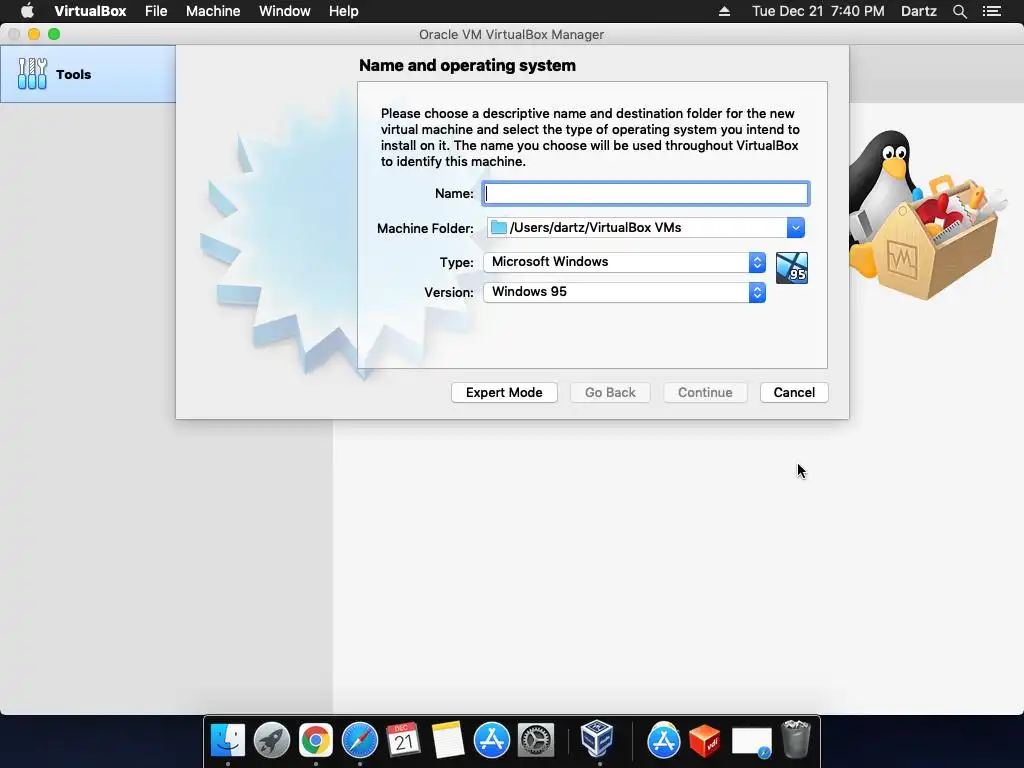The height and width of the screenshot is (768, 1024).
Task: Open VirtualBox from the dock
Action: tap(597, 739)
